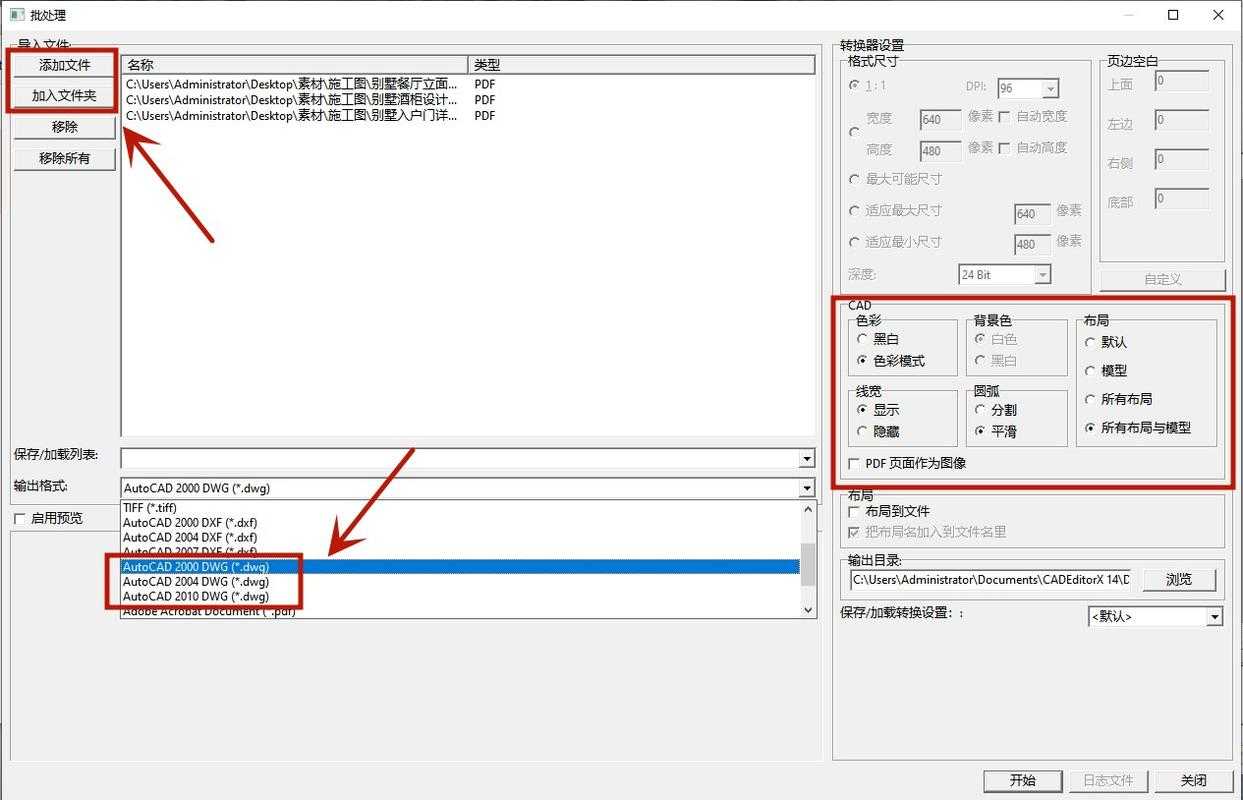The image size is (1243, 800).
Task: Choose 隐藏 under line width
Action: 862,431
